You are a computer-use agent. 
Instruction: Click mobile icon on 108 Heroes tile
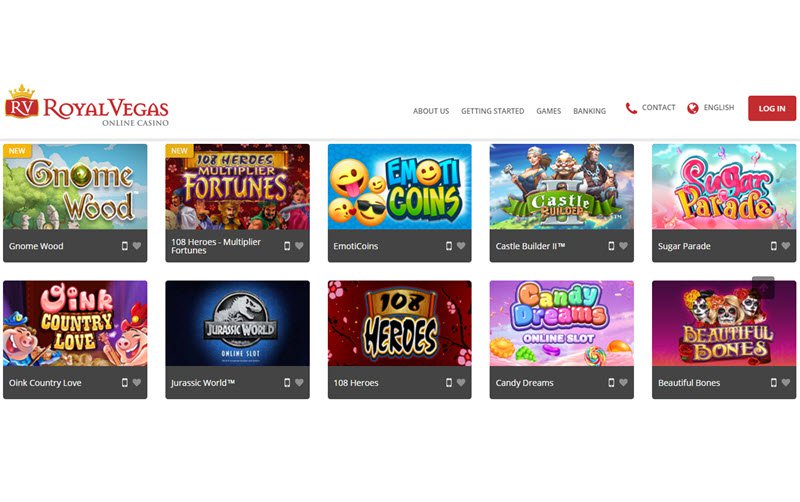(x=449, y=383)
